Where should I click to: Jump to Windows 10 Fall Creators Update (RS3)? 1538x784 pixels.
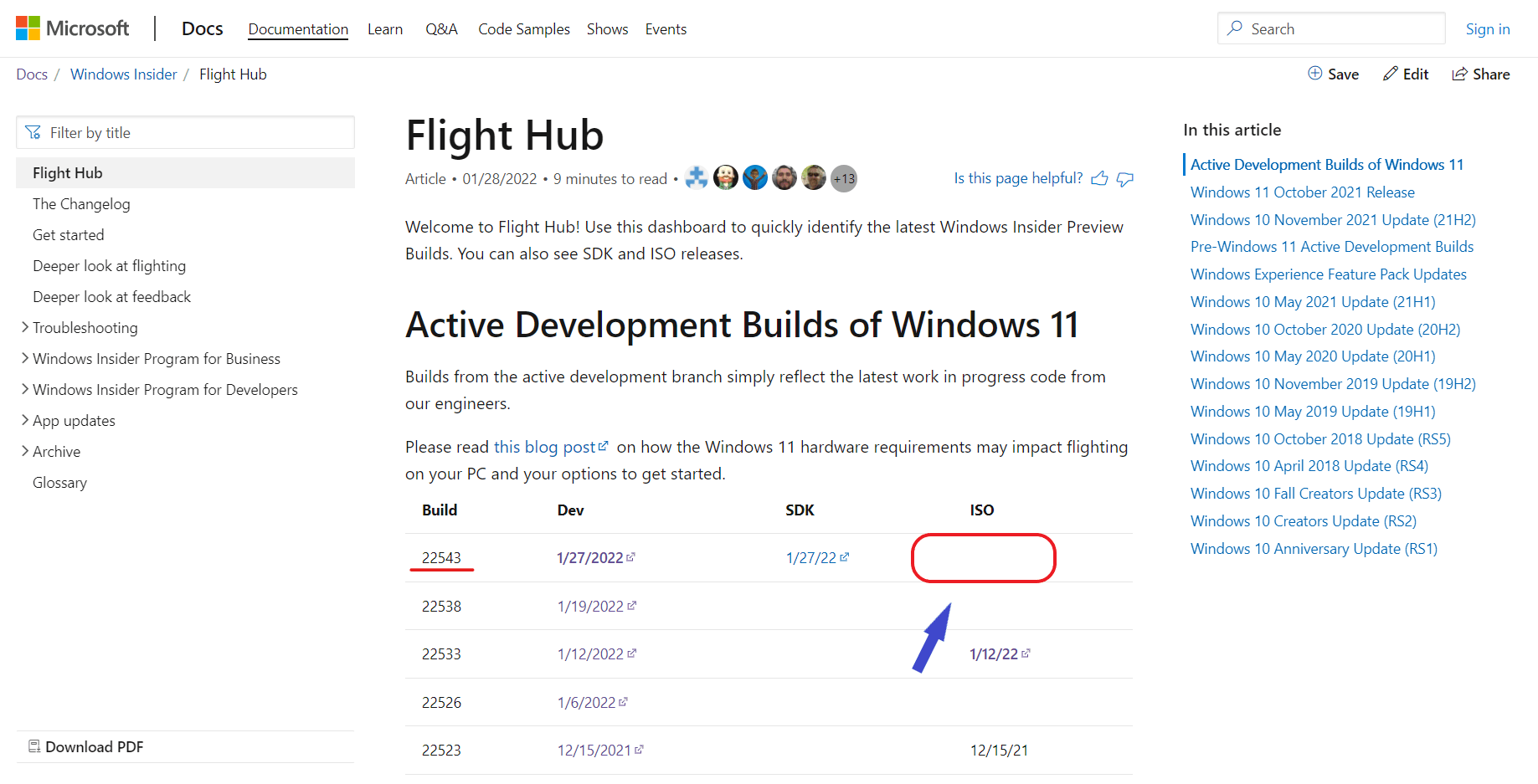pyautogui.click(x=1316, y=494)
